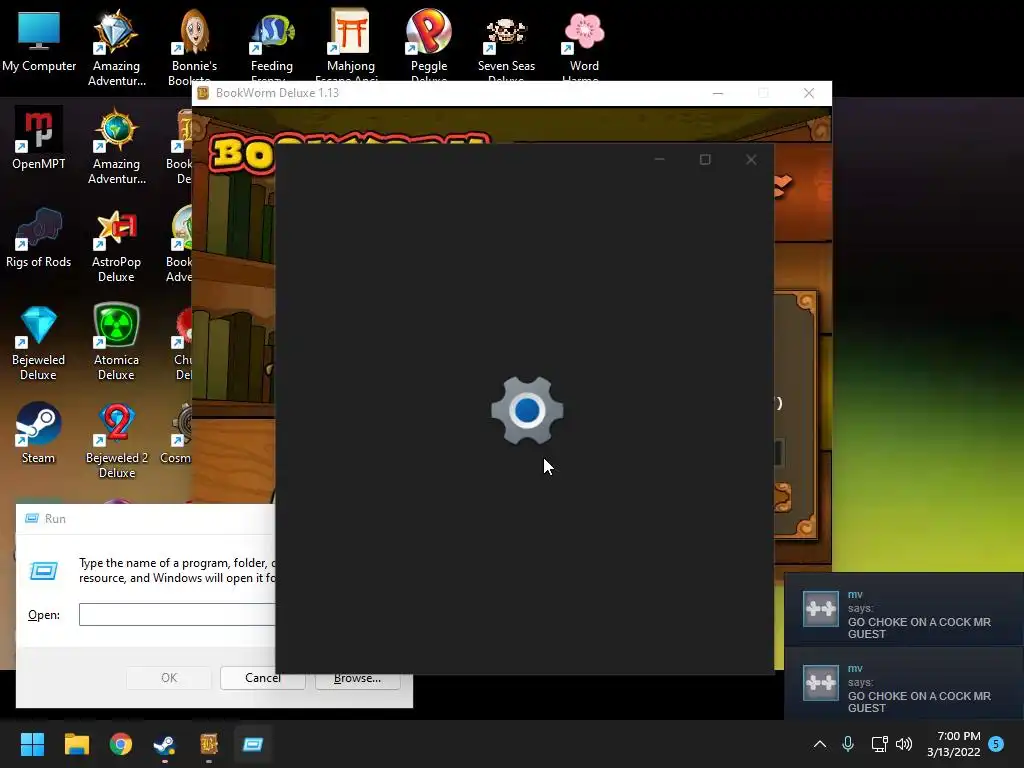This screenshot has height=768, width=1024.
Task: Open File Explorer from taskbar
Action: pyautogui.click(x=76, y=744)
